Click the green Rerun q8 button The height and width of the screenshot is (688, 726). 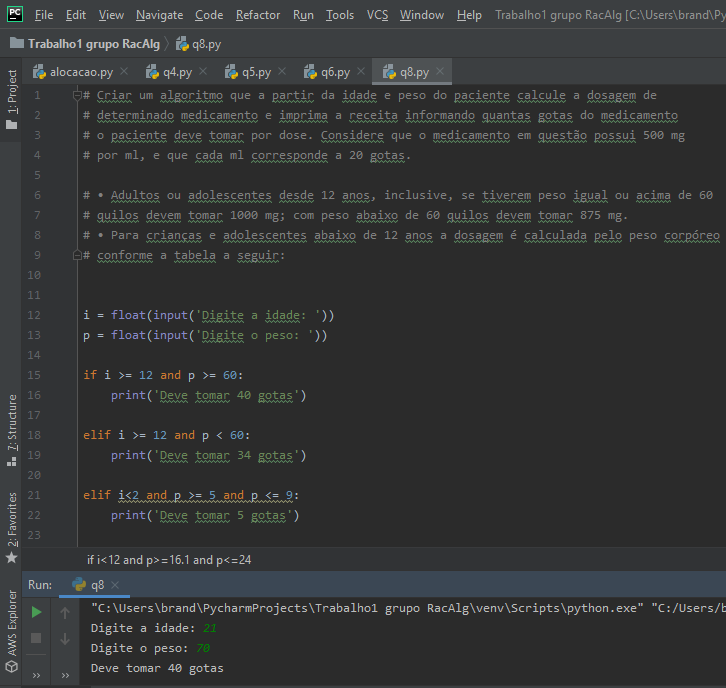36,613
